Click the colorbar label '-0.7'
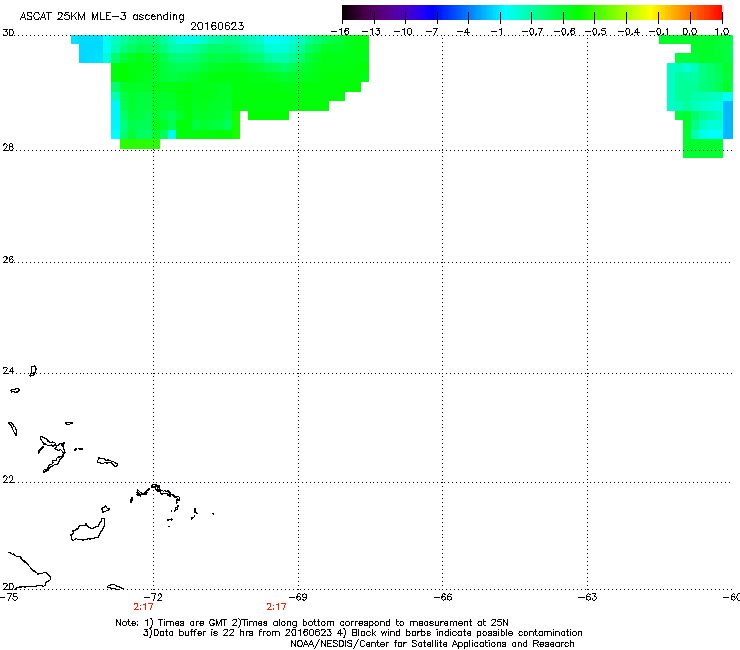The image size is (740, 650). 532,32
